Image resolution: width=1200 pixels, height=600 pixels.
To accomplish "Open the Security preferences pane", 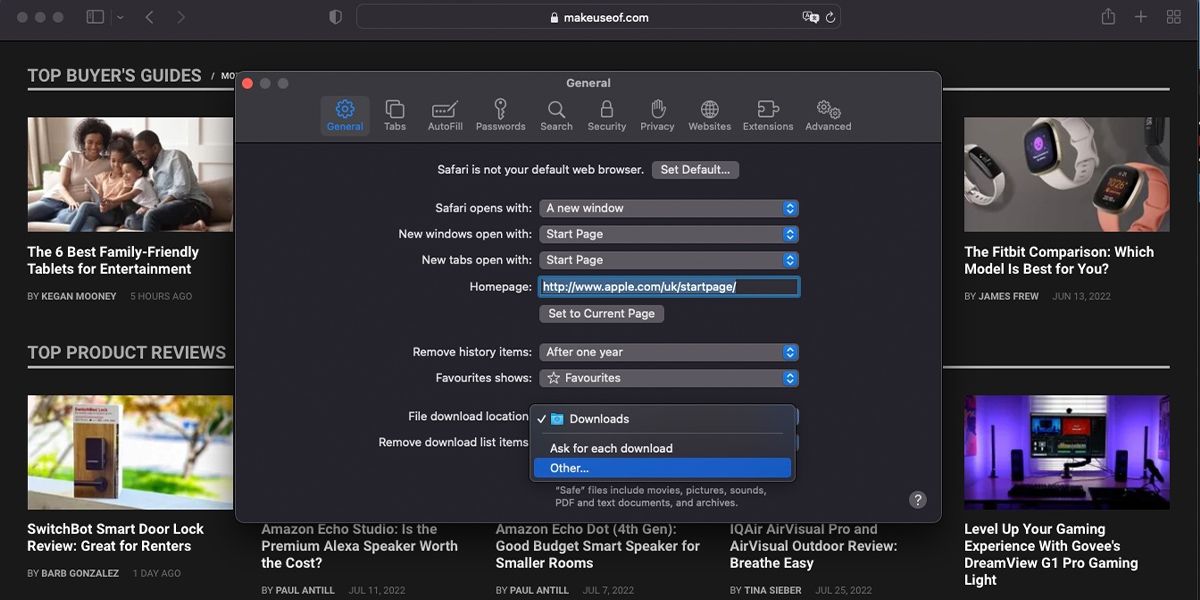I will (x=606, y=116).
